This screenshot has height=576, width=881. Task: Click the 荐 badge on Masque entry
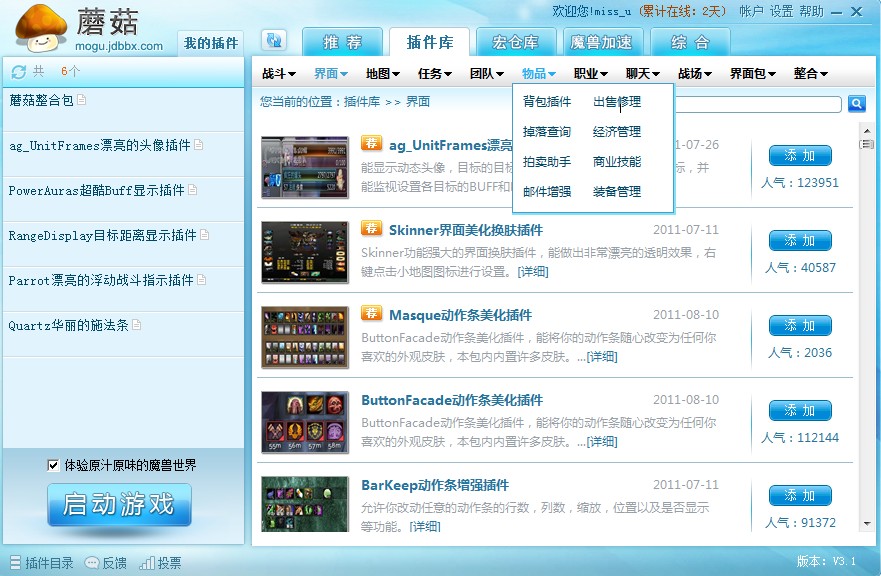pyautogui.click(x=371, y=313)
